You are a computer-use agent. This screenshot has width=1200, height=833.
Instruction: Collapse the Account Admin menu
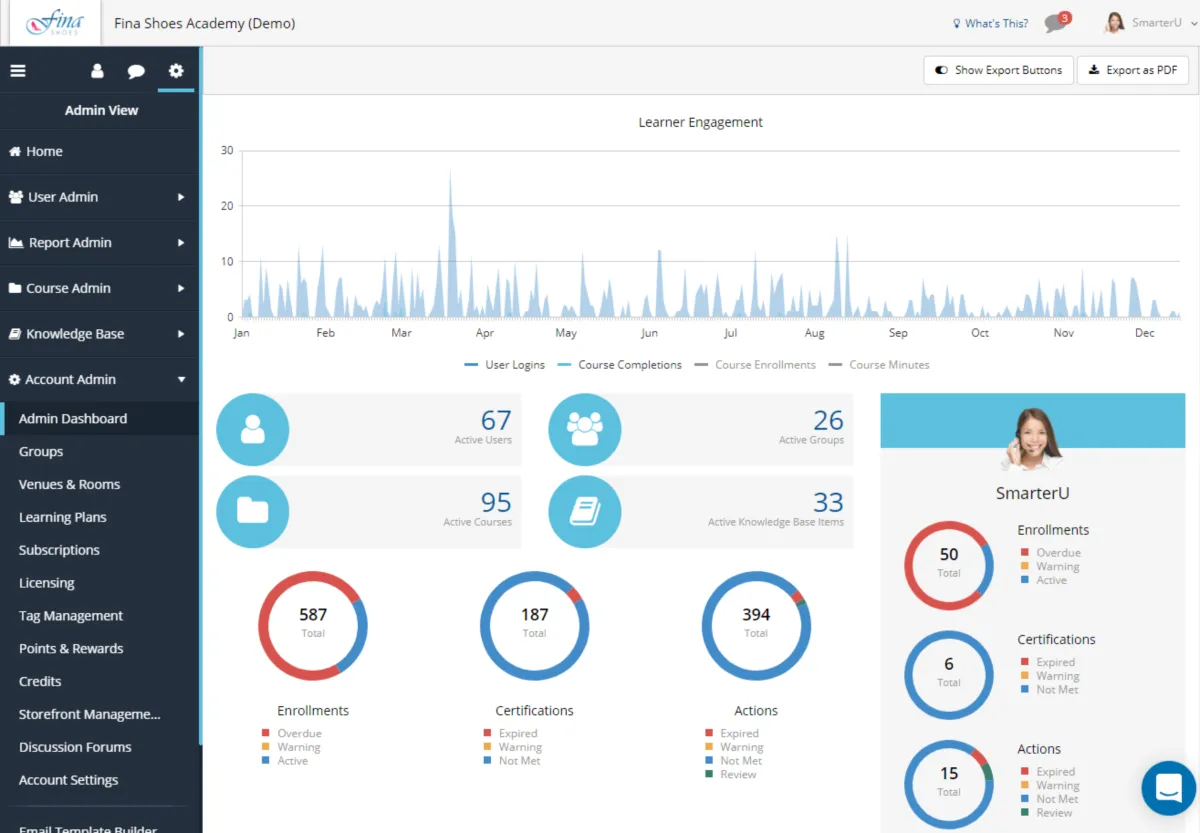(100, 380)
